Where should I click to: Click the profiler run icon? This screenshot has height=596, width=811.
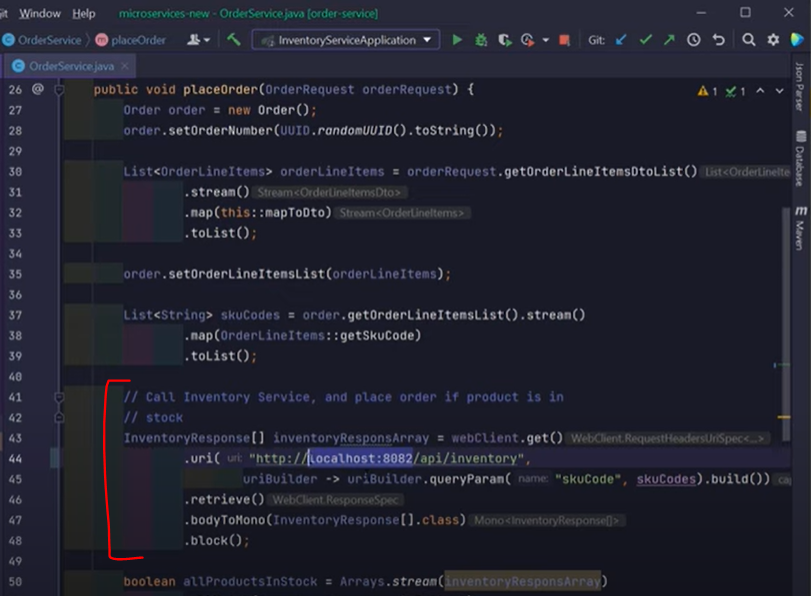point(528,40)
